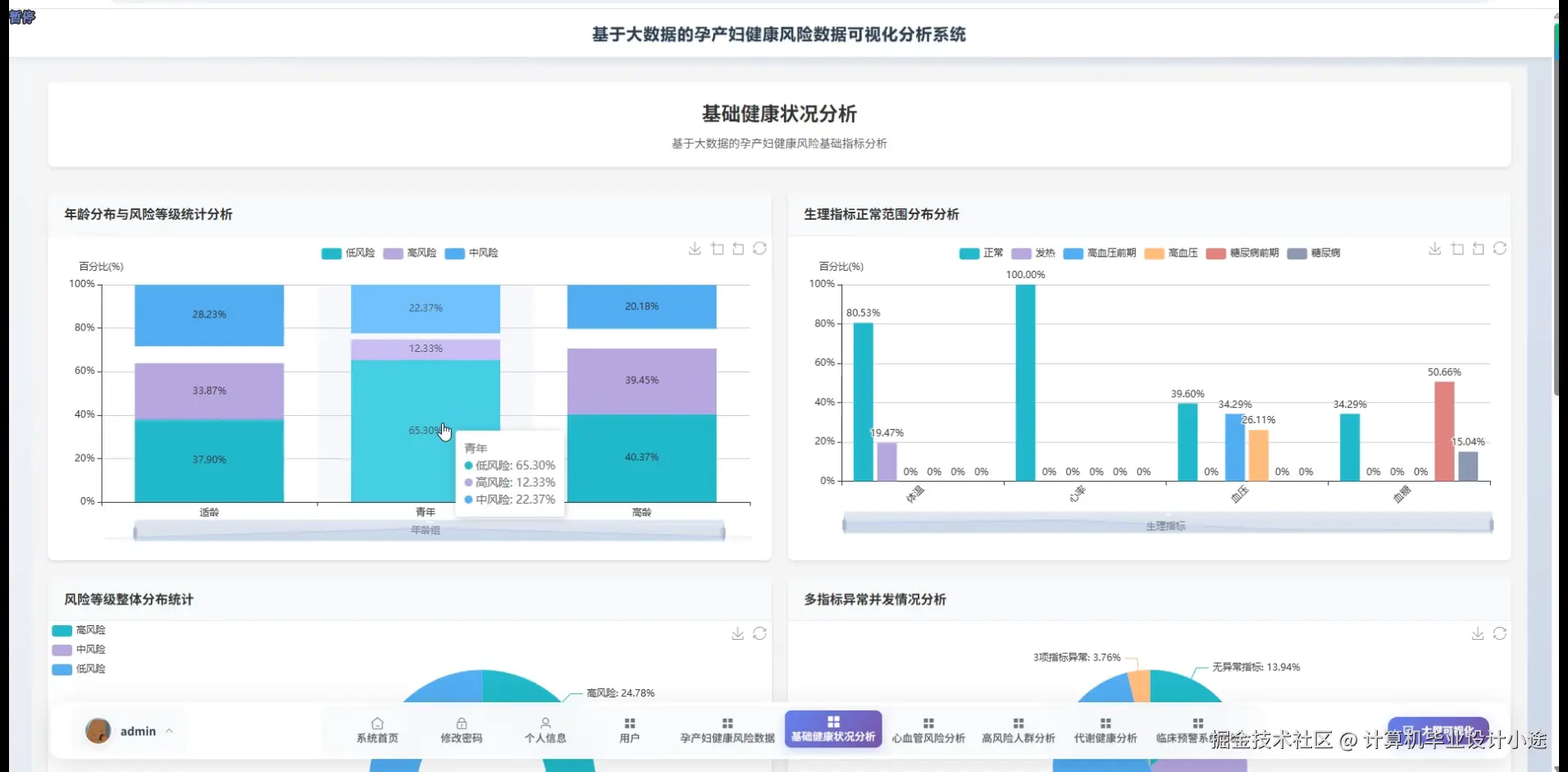
Task: Click the 年龄组 data zoom slider
Action: point(429,531)
